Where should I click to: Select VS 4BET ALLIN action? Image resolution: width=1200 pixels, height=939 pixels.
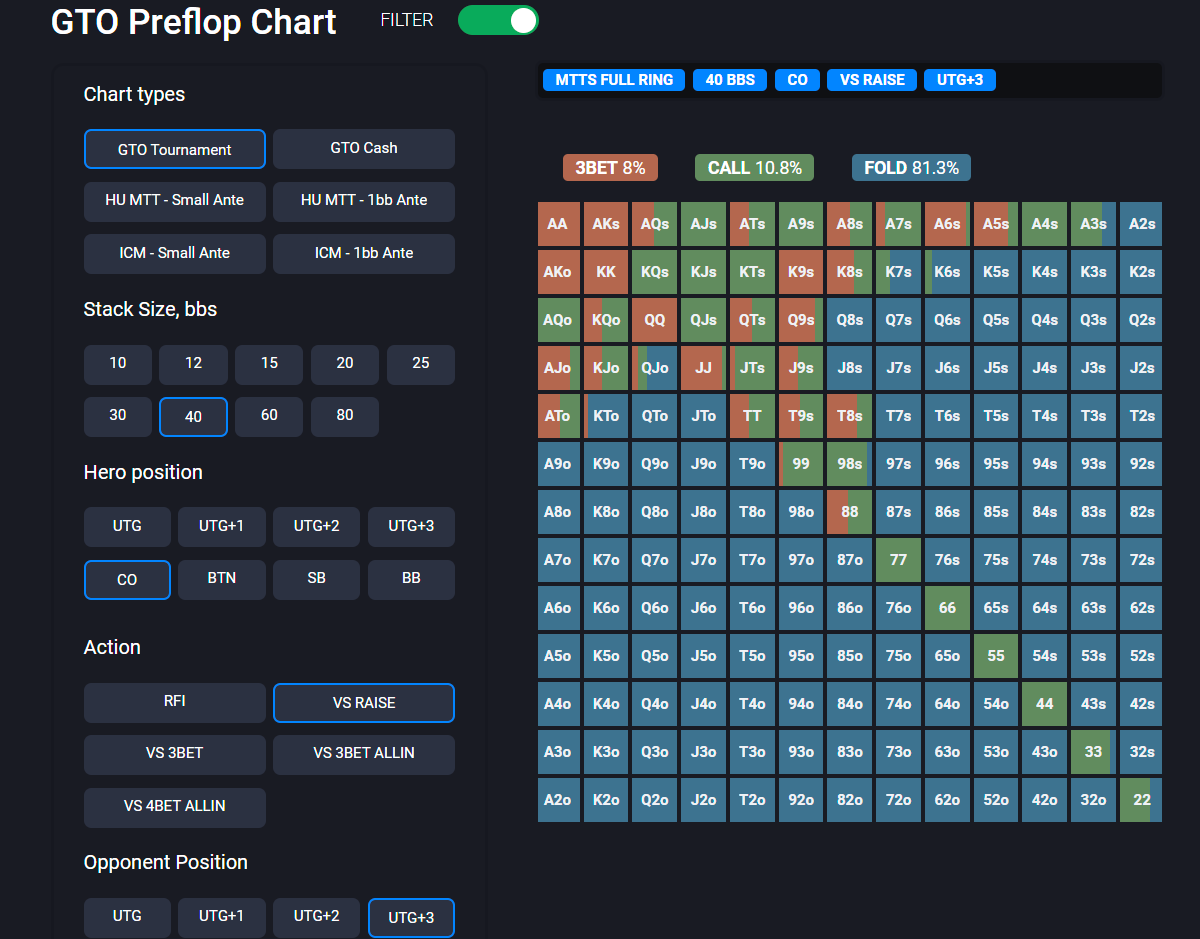point(175,807)
